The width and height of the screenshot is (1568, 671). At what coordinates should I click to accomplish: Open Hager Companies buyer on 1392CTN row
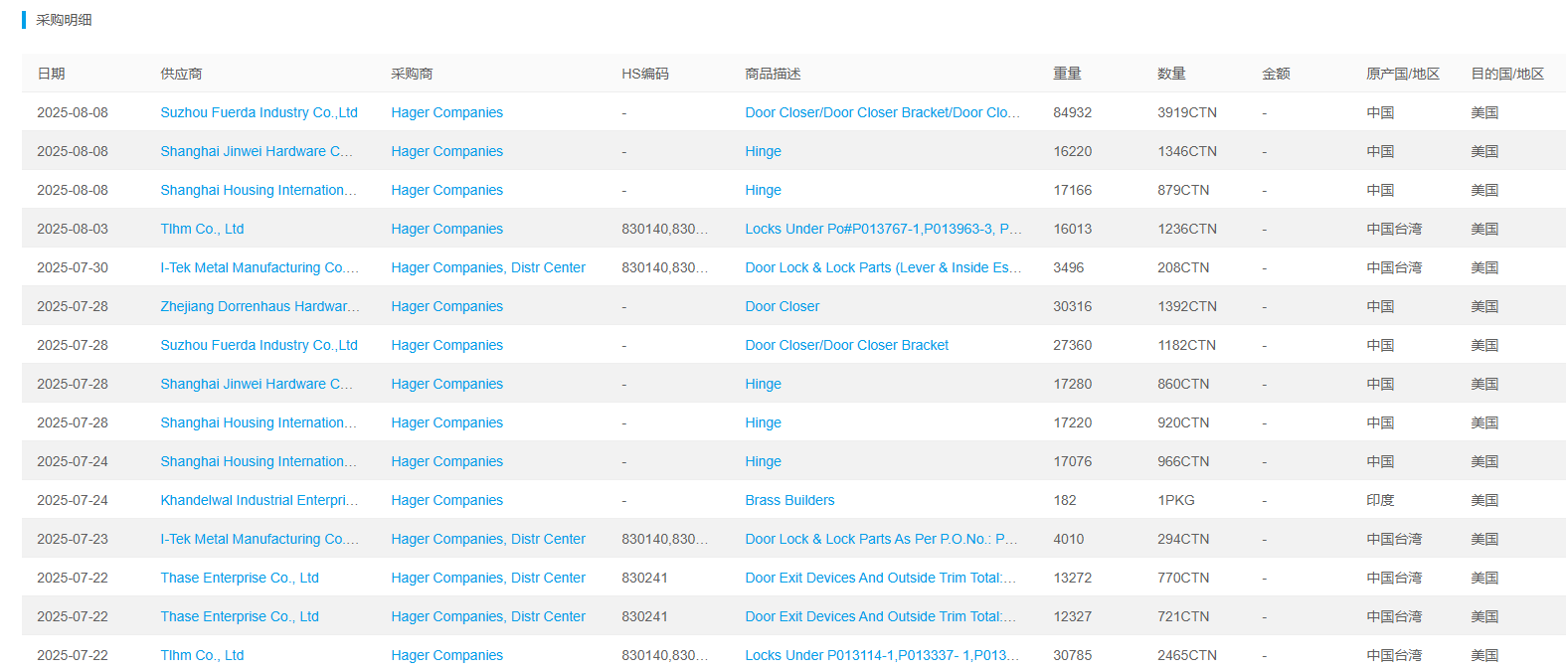coord(446,306)
